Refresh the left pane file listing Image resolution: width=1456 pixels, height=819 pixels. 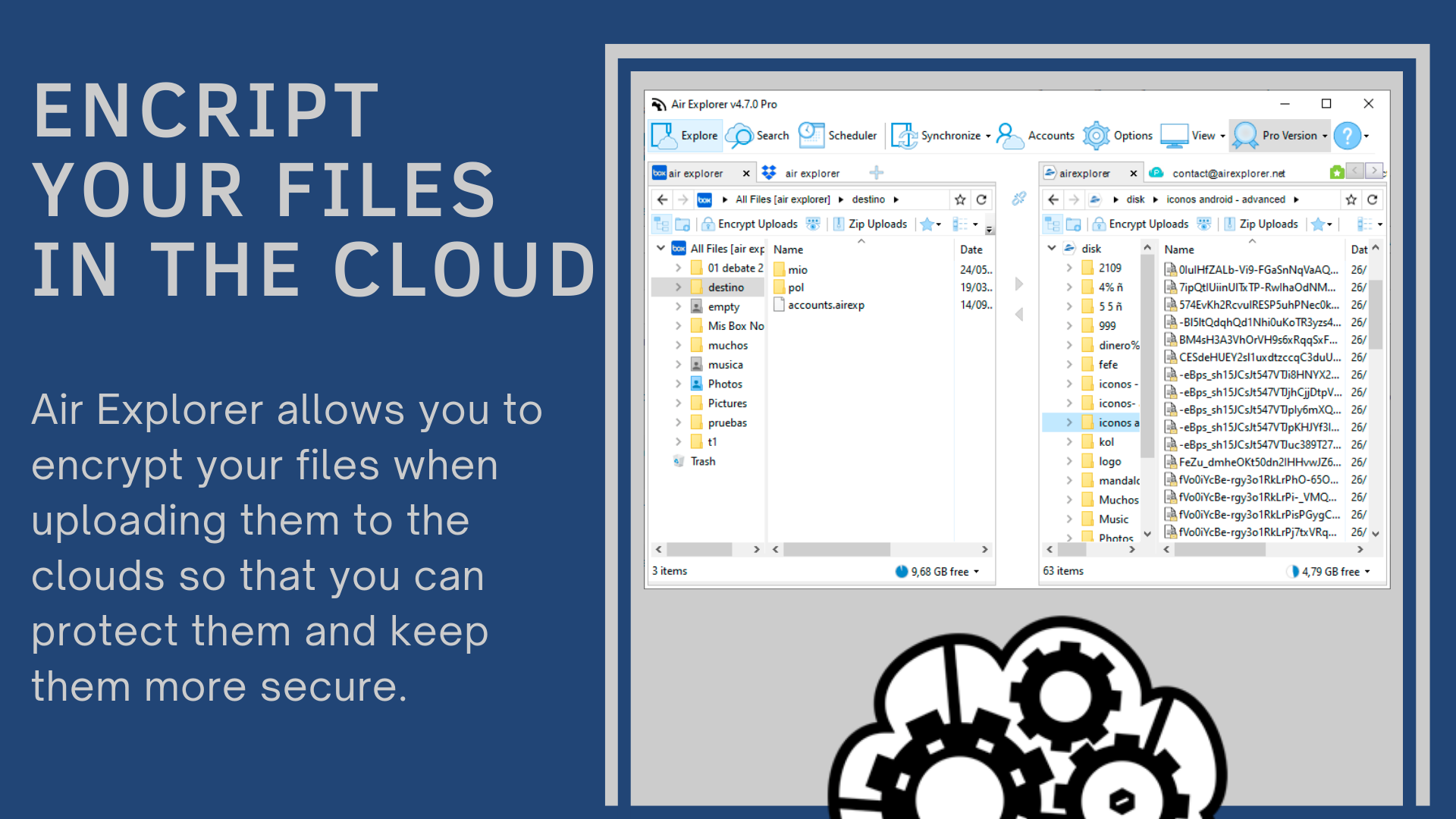[982, 199]
